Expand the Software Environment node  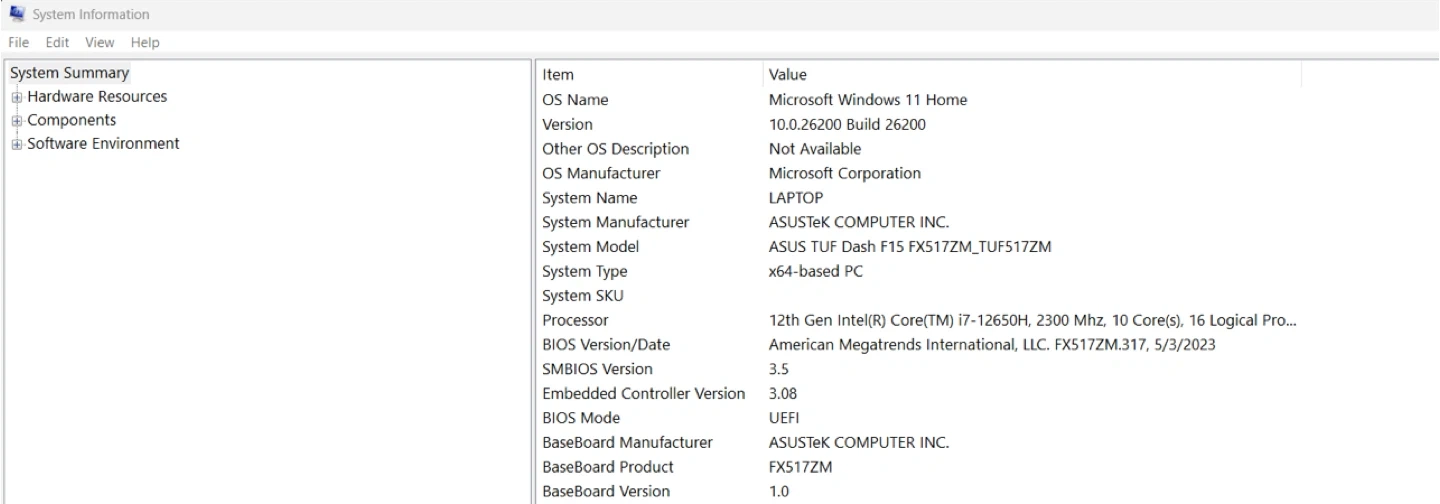(x=16, y=144)
